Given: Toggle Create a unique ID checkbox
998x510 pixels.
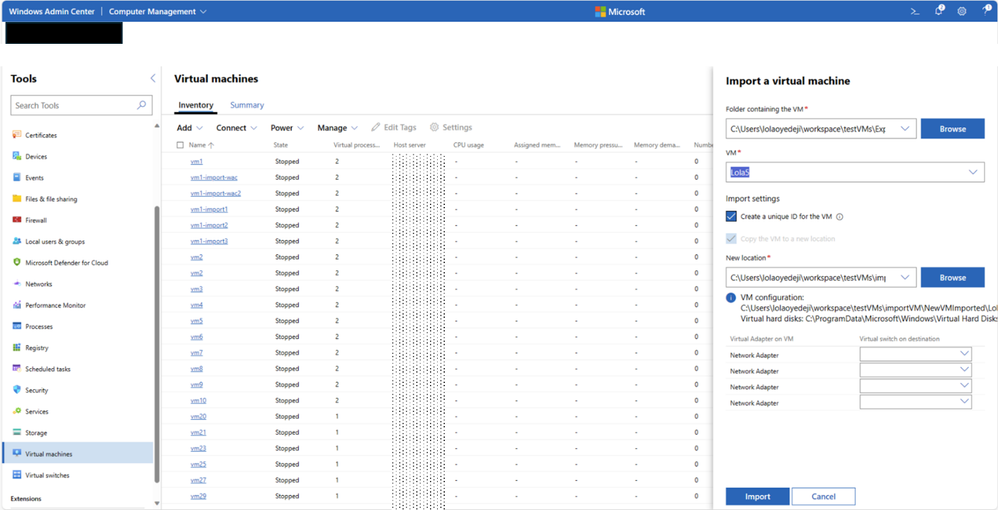Looking at the screenshot, I should click(732, 216).
